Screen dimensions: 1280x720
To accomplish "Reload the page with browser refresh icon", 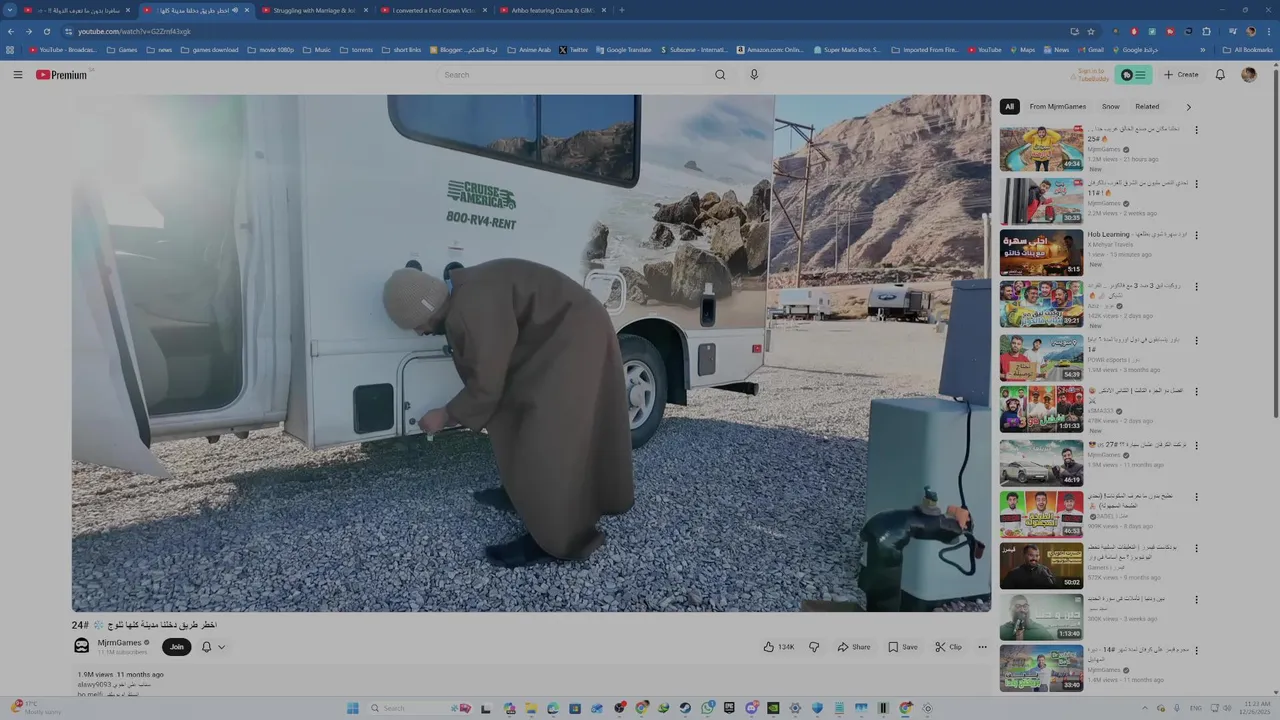I will (46, 31).
